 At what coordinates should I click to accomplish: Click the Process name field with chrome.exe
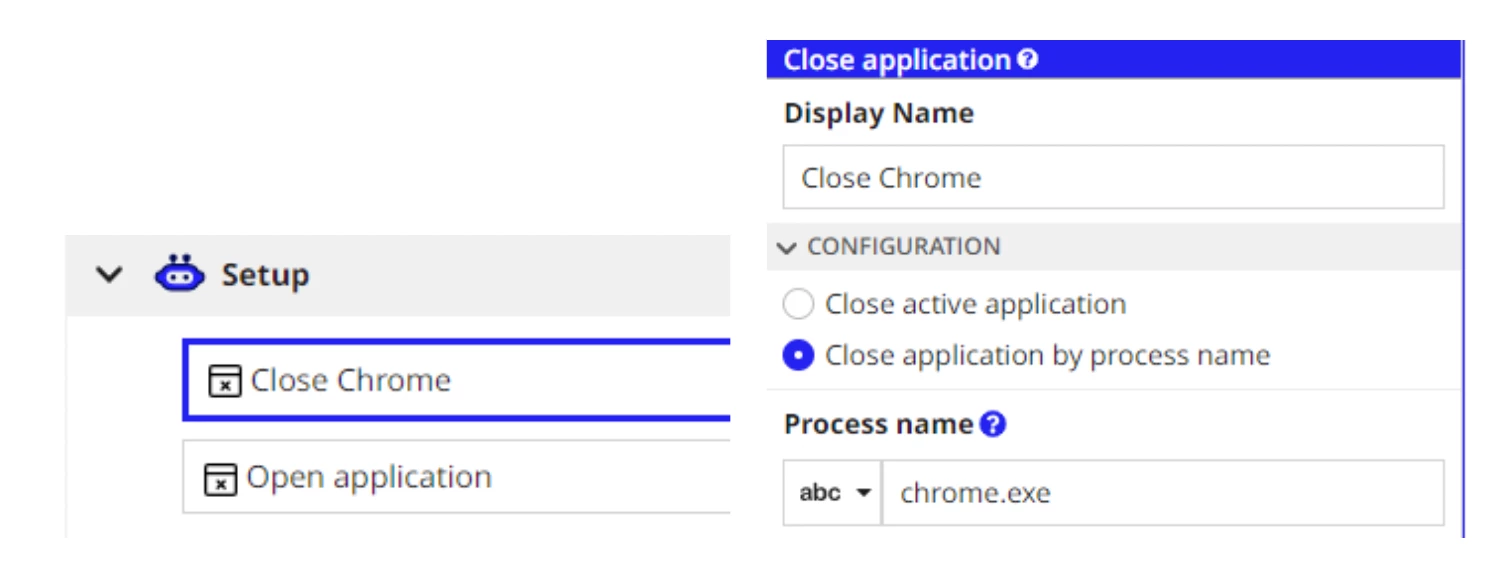(x=1163, y=493)
